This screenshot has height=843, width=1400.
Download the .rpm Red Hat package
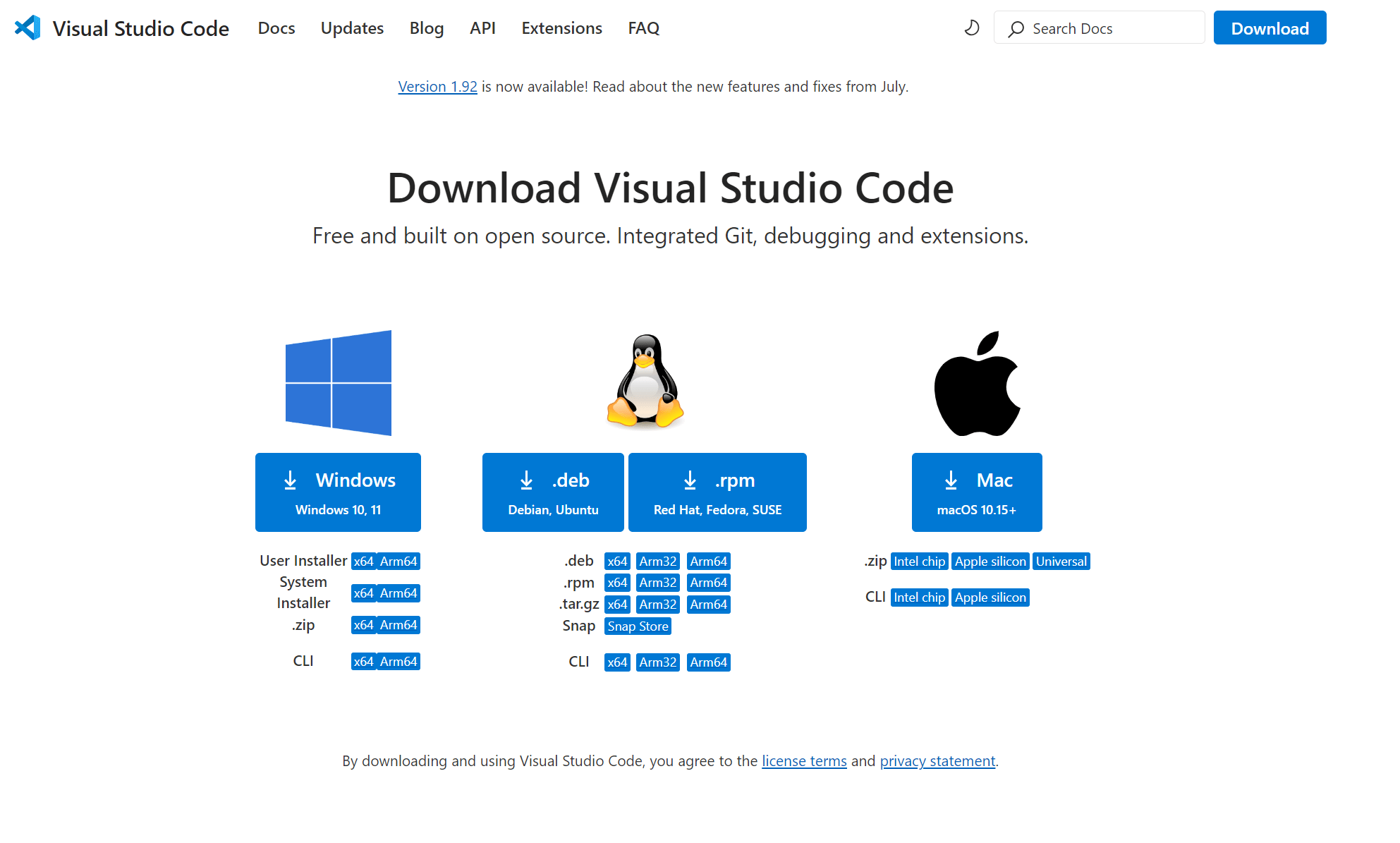pyautogui.click(x=717, y=492)
